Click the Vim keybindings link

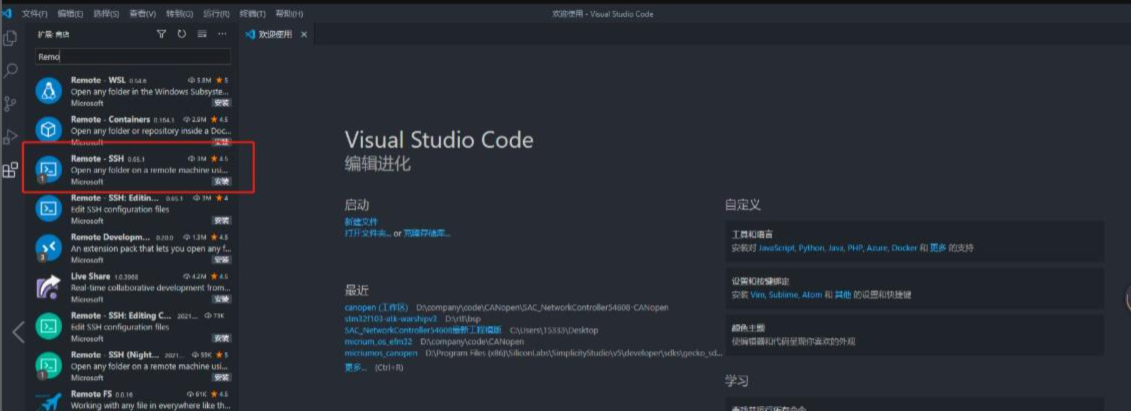pyautogui.click(x=757, y=295)
